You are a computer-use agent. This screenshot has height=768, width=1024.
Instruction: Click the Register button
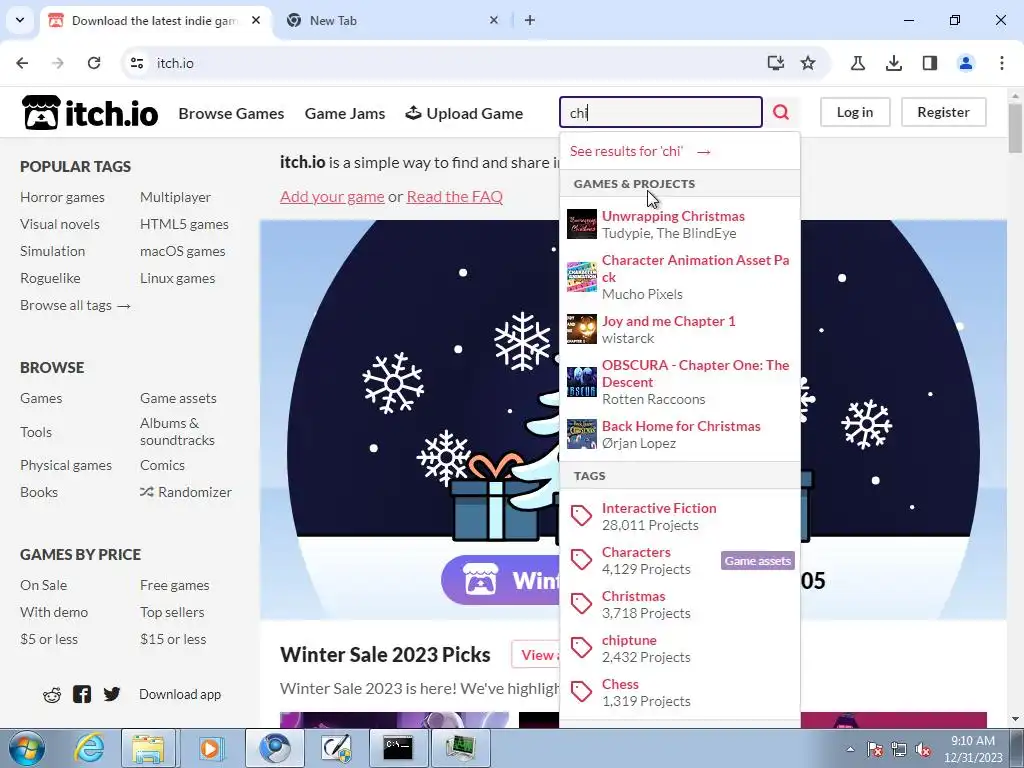tap(943, 112)
